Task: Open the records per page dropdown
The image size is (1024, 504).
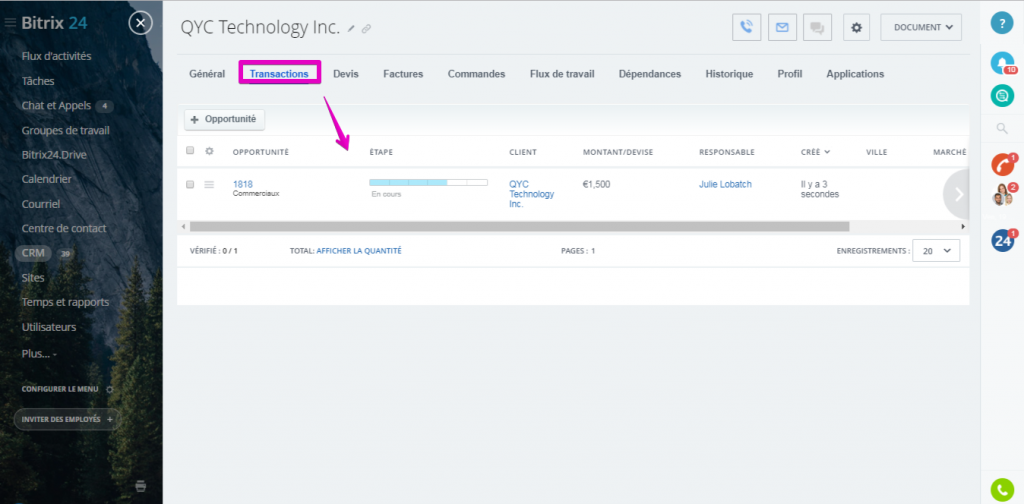Action: [936, 250]
